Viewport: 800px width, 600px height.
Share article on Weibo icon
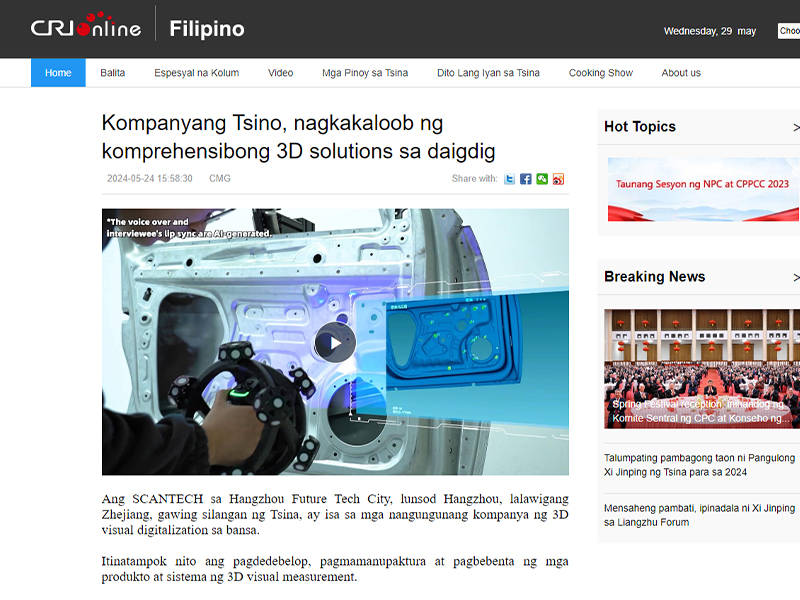(558, 179)
